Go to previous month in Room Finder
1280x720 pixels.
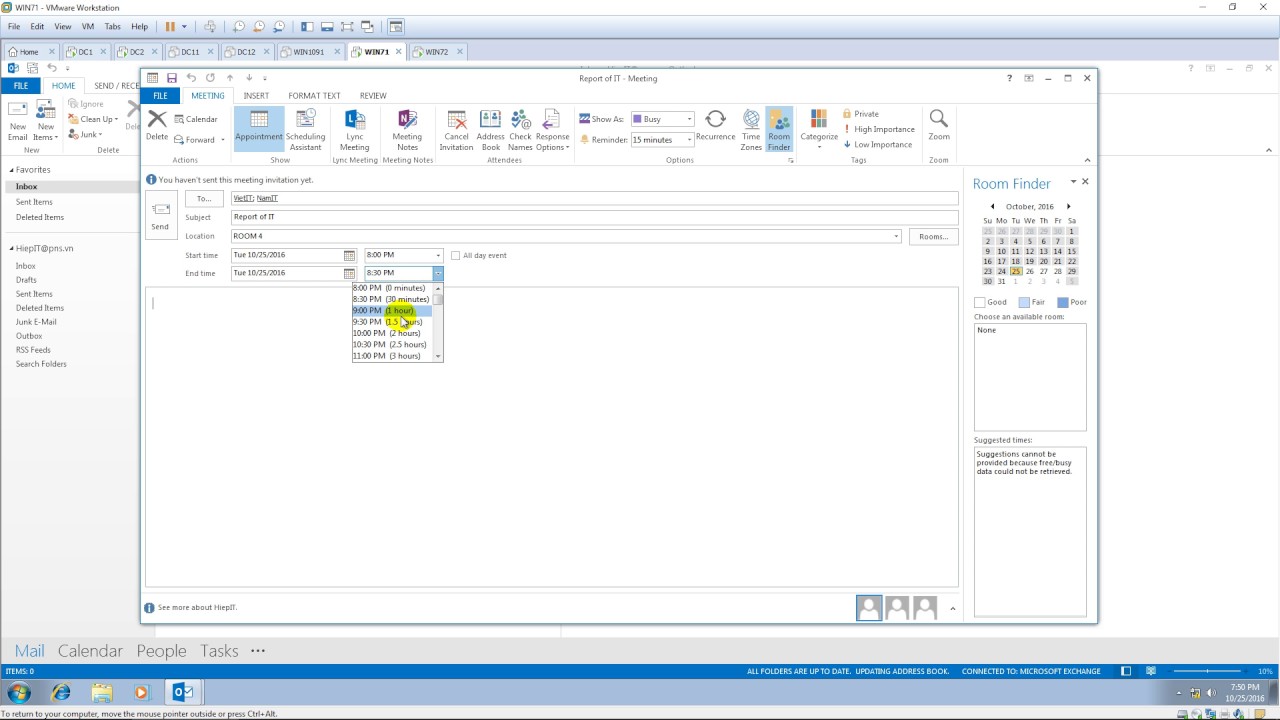(x=992, y=207)
